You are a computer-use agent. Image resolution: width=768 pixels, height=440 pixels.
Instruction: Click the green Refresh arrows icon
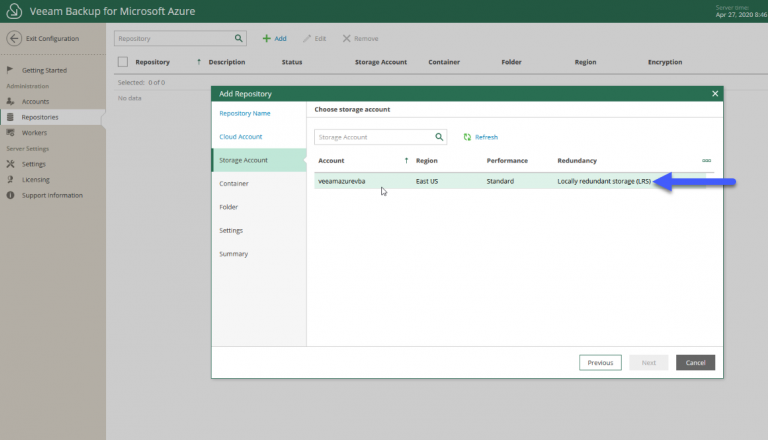[467, 137]
